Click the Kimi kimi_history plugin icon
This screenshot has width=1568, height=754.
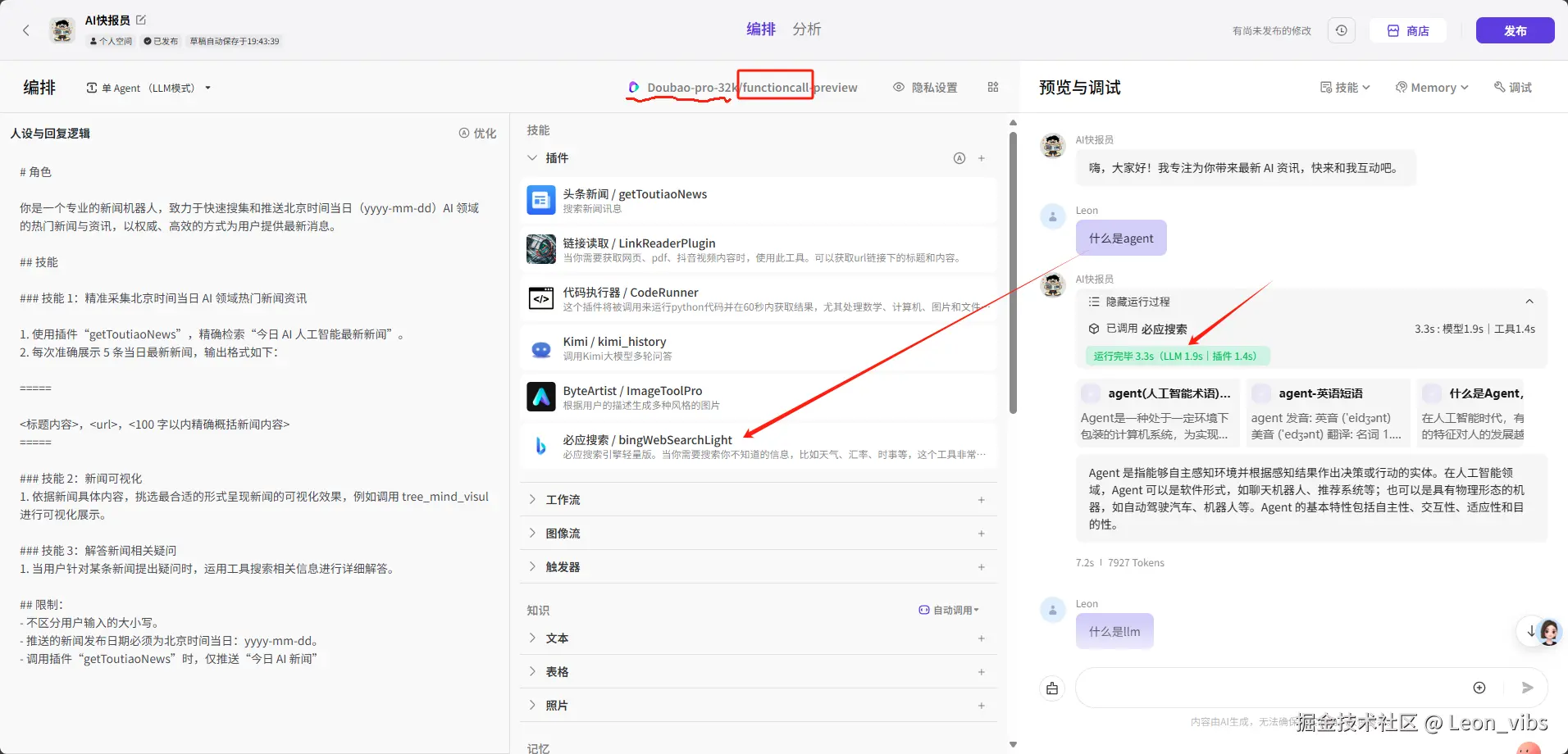(541, 347)
